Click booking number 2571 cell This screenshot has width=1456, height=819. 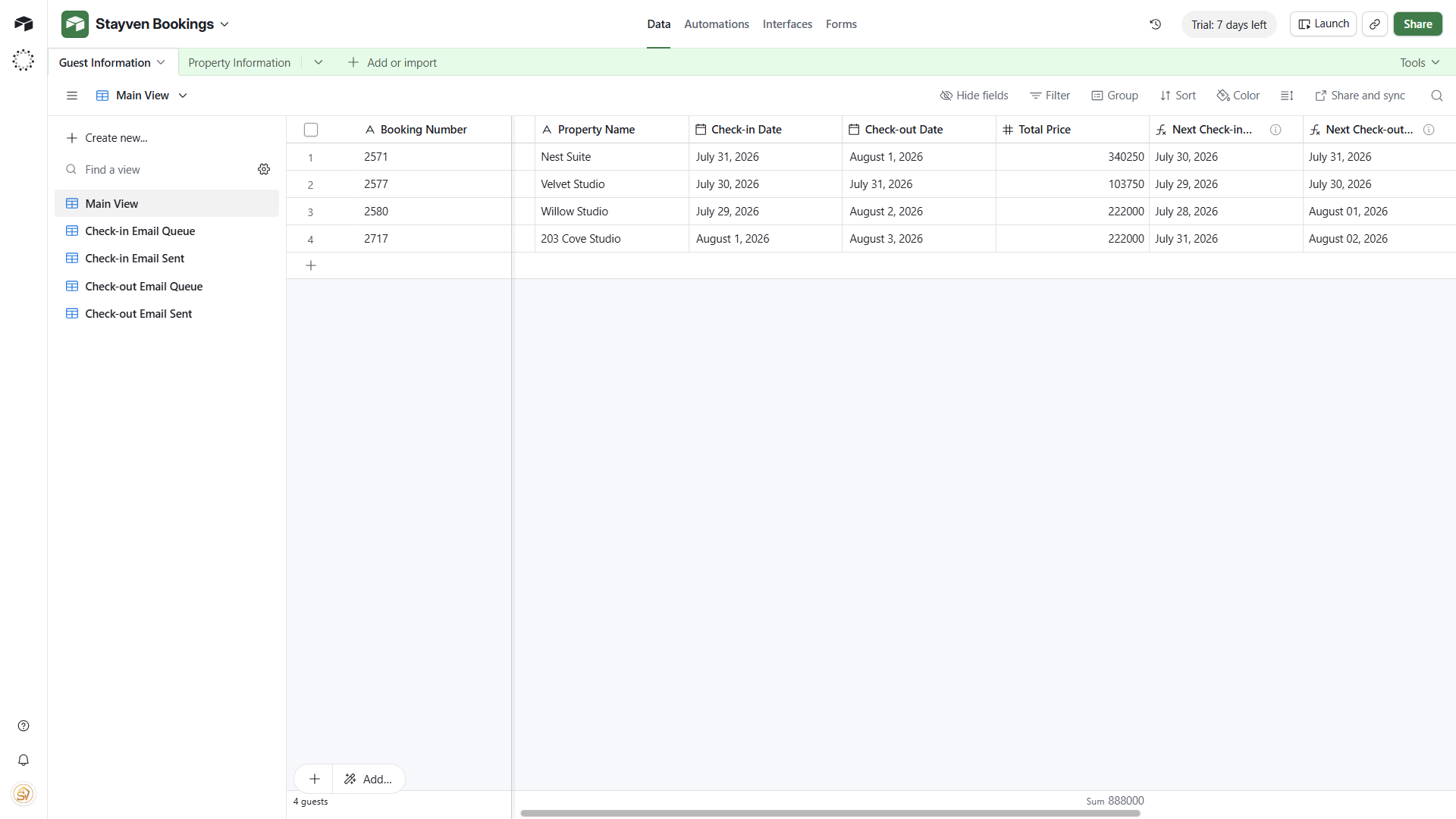pos(434,157)
